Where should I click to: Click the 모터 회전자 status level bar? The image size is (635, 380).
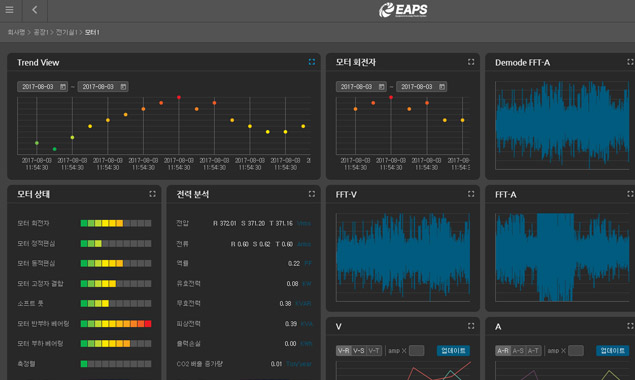[x=116, y=223]
